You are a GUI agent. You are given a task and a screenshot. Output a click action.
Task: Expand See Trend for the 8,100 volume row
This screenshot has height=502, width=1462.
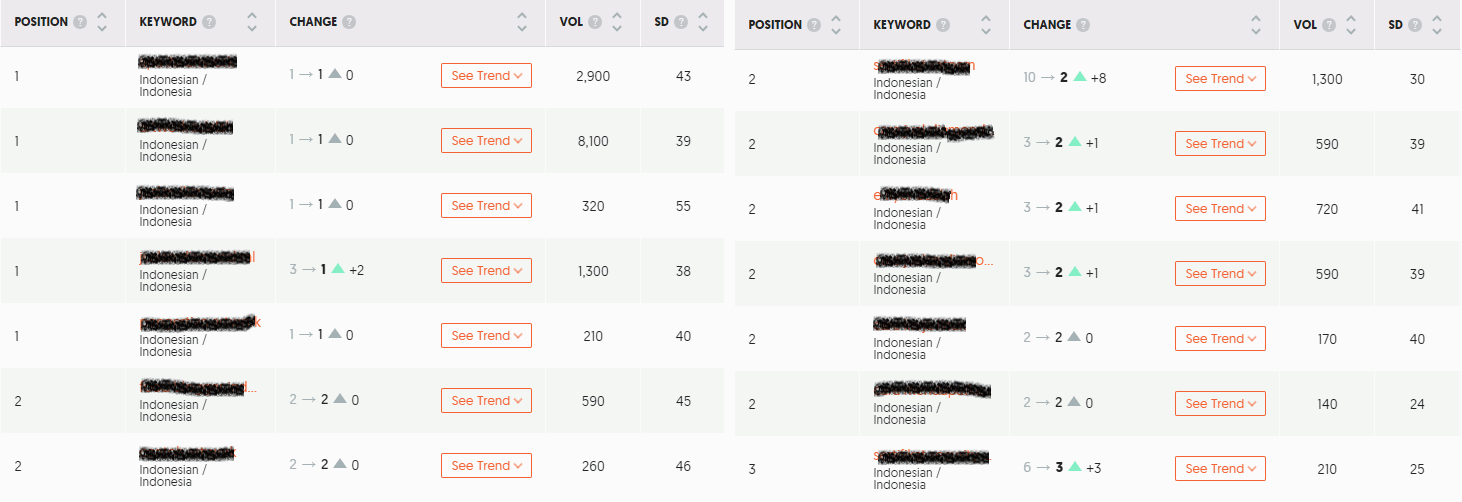point(486,141)
